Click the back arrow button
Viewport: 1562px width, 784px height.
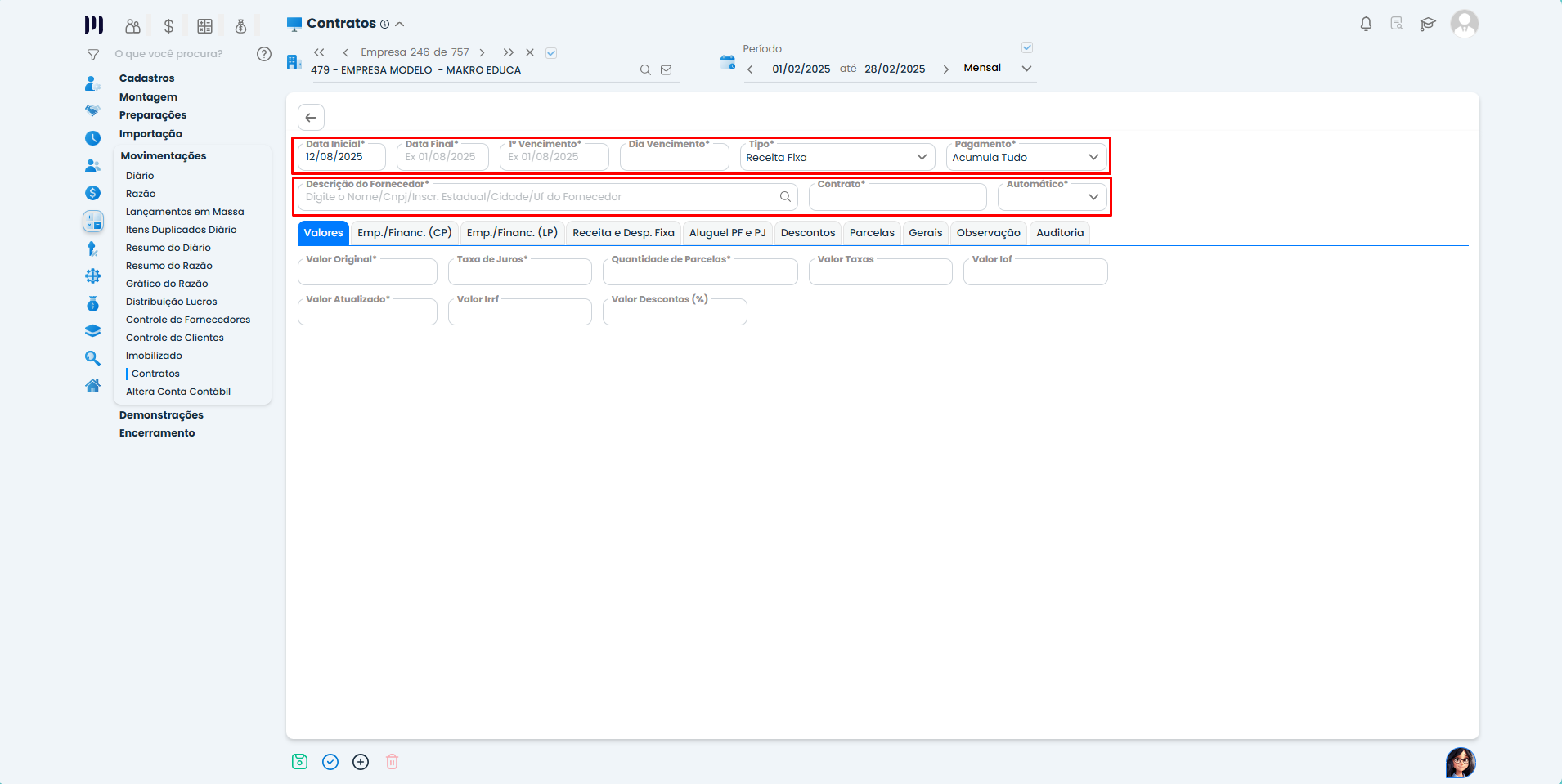311,118
